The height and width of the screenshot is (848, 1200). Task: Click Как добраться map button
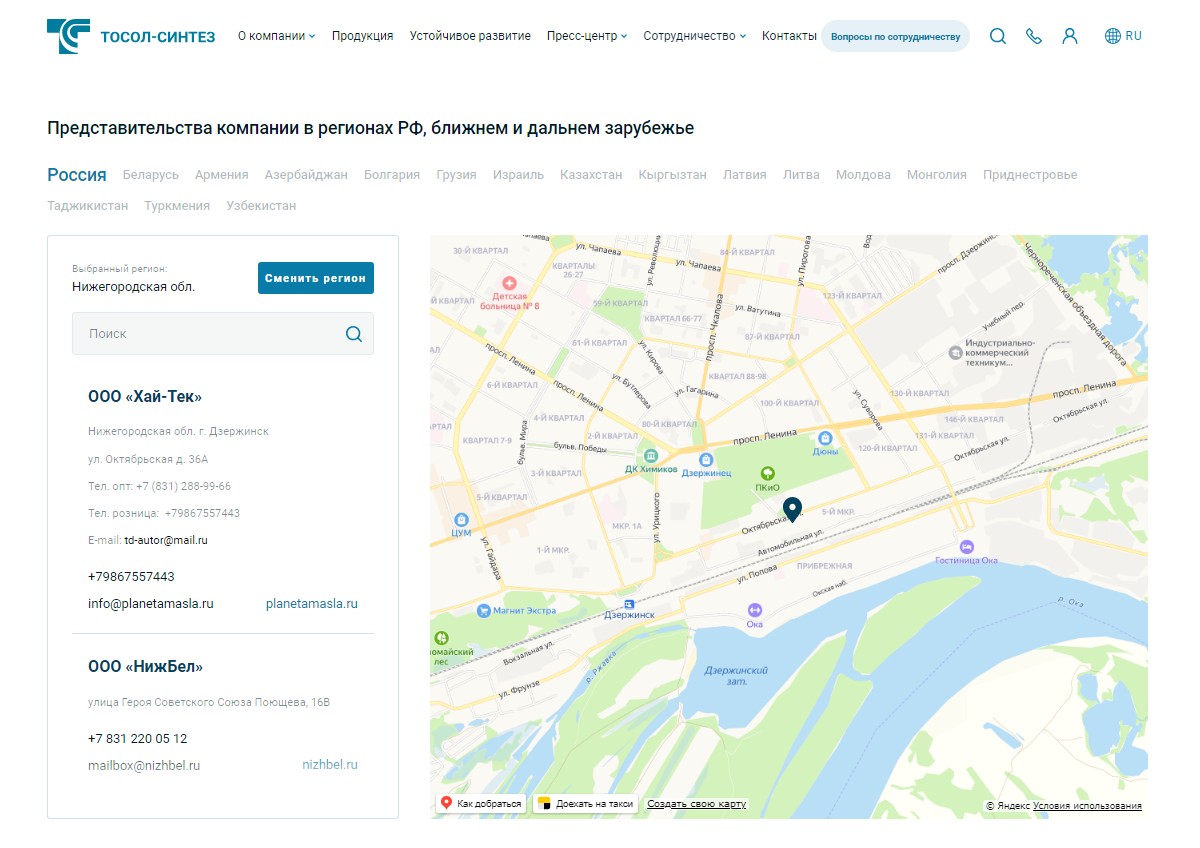pyautogui.click(x=482, y=803)
